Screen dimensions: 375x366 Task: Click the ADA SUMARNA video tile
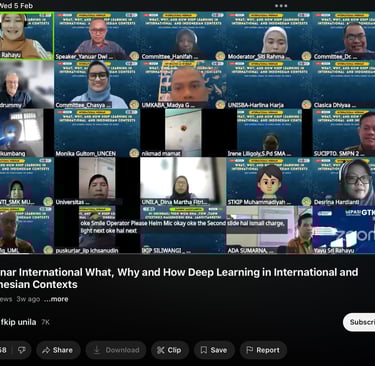point(269,230)
